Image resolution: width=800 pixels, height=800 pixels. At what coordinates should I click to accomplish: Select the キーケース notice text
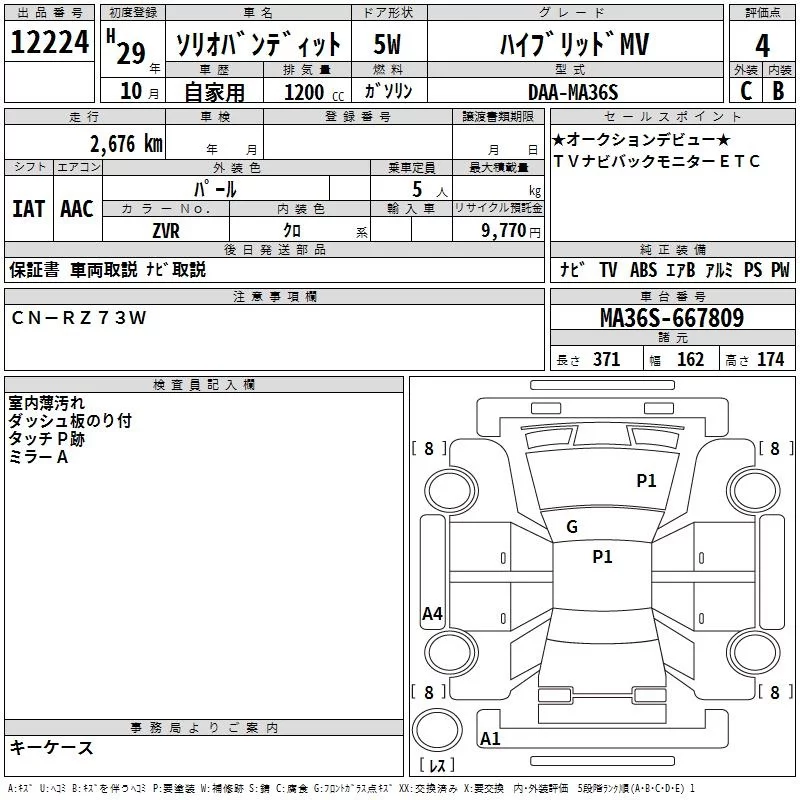coord(51,748)
